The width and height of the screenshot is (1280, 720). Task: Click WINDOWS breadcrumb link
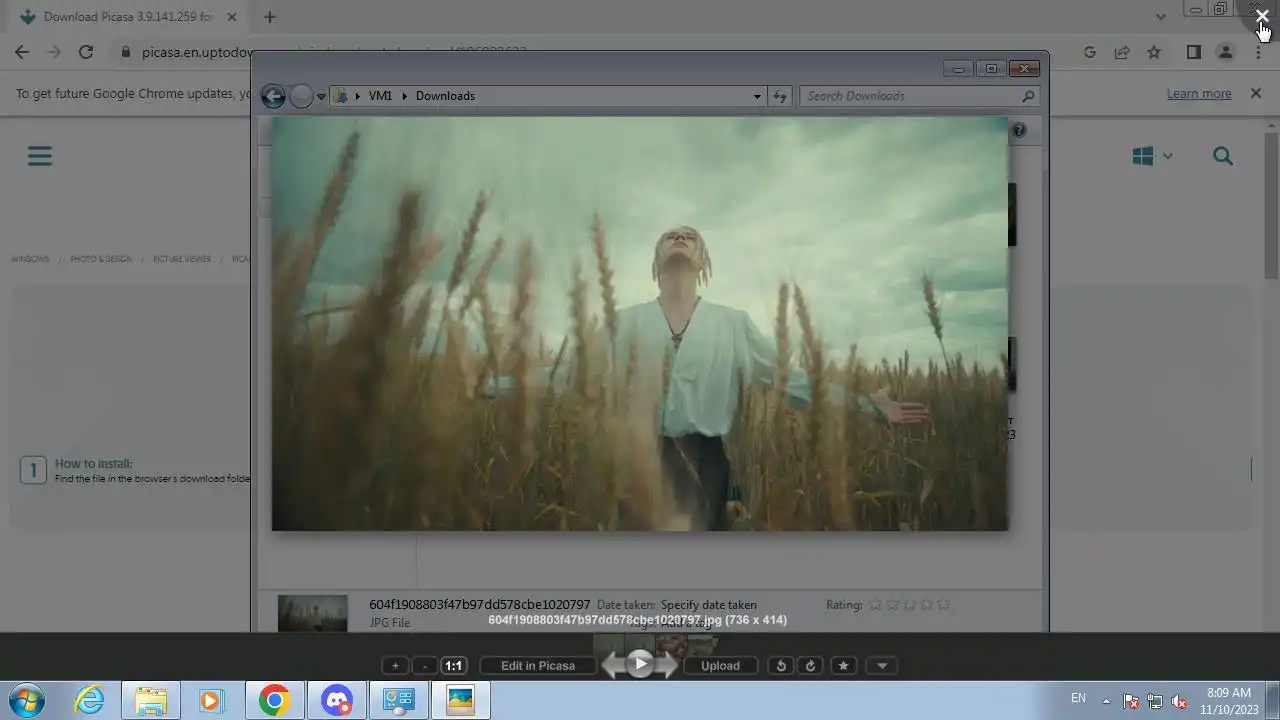[x=30, y=259]
